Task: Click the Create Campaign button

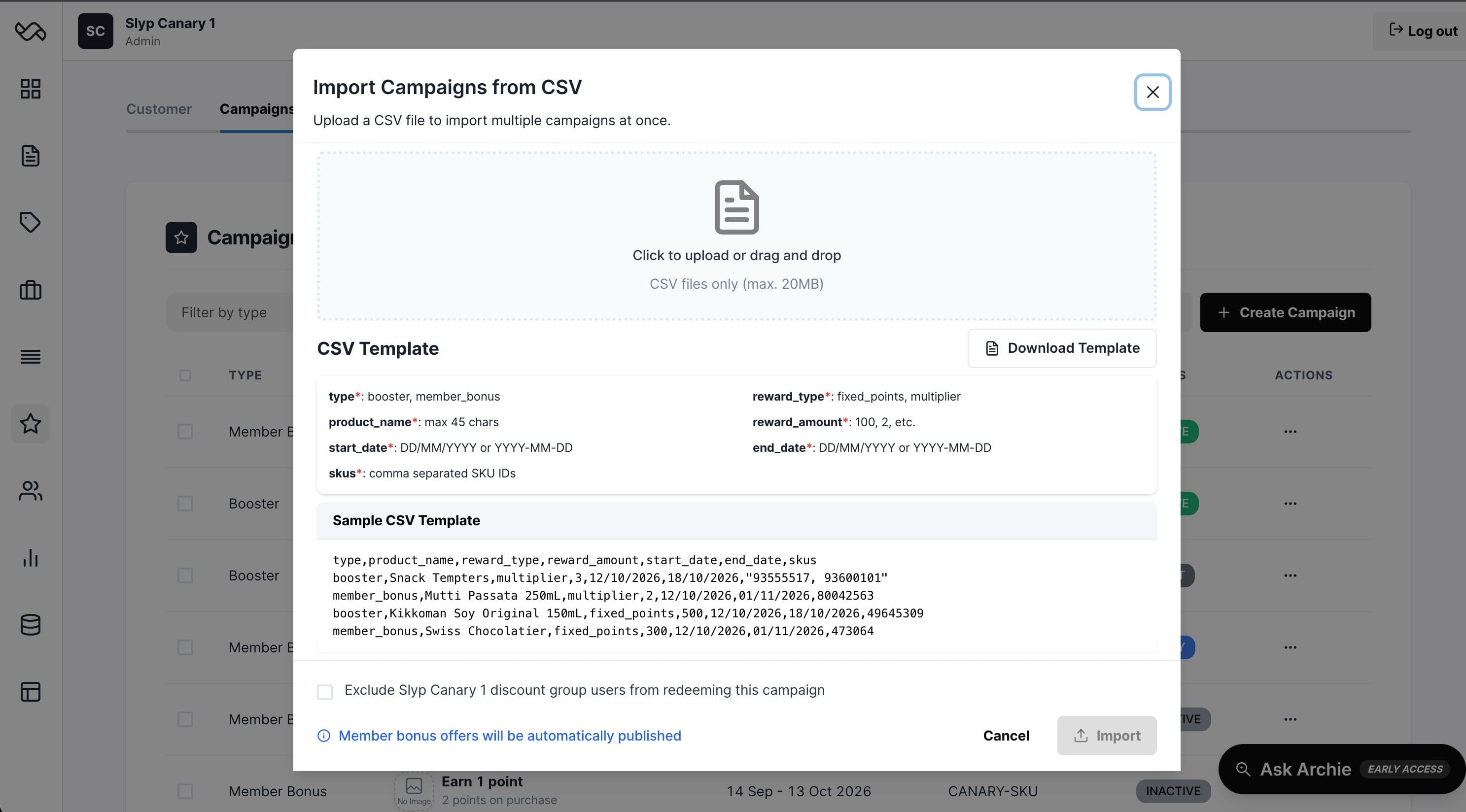Action: (x=1286, y=312)
